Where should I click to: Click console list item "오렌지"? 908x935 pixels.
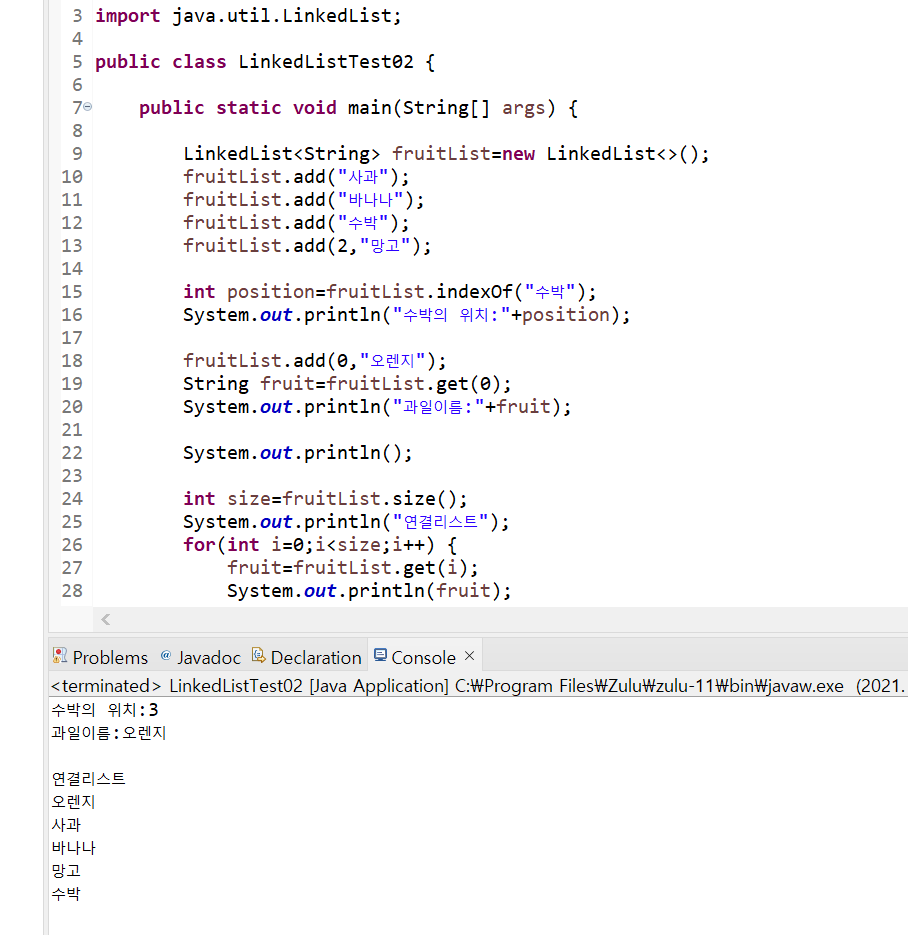(73, 801)
